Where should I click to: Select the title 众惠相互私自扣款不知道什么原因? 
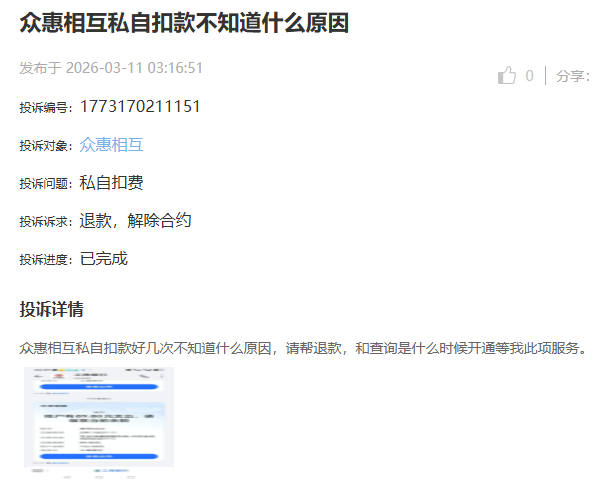click(x=184, y=23)
